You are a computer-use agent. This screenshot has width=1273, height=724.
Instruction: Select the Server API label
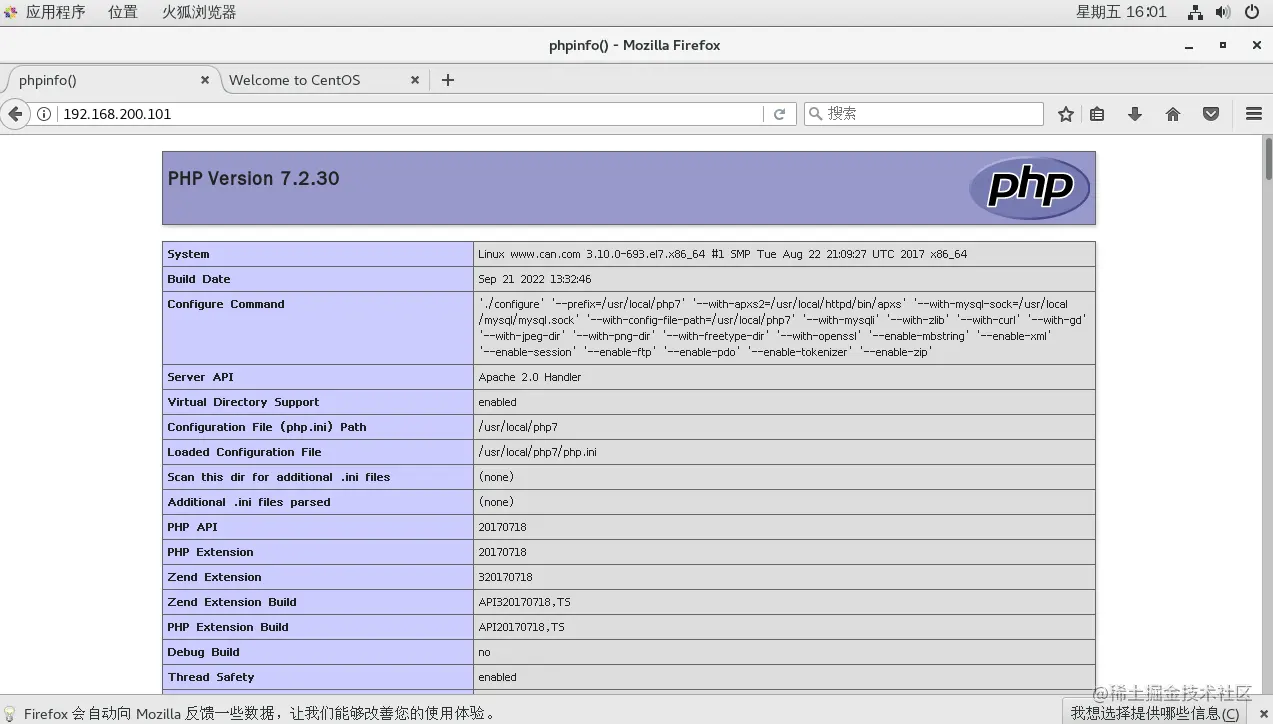pyautogui.click(x=200, y=377)
